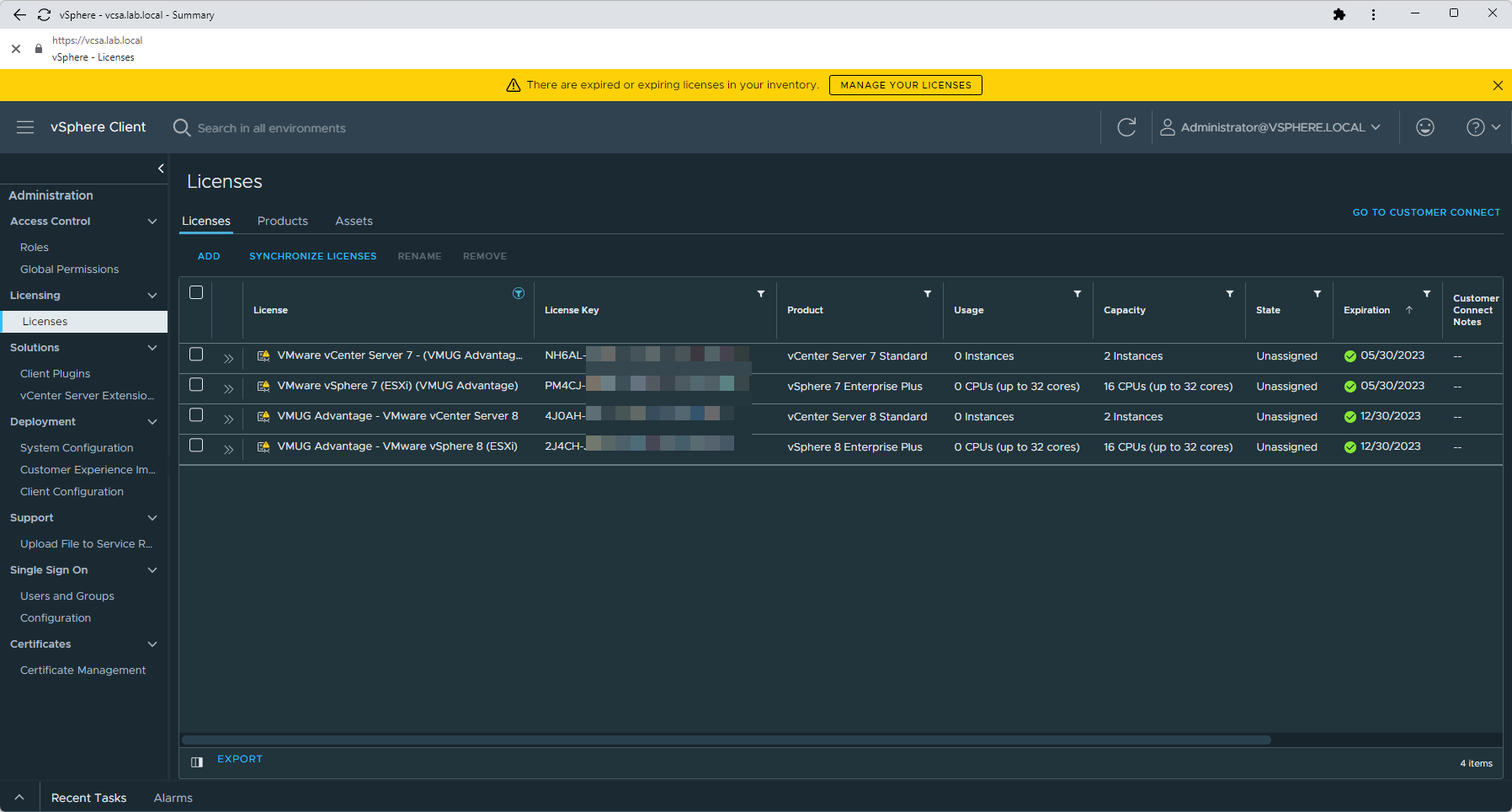Expand details of vSphere 7 (ESXi) license row
The width and height of the screenshot is (1512, 812).
[228, 389]
